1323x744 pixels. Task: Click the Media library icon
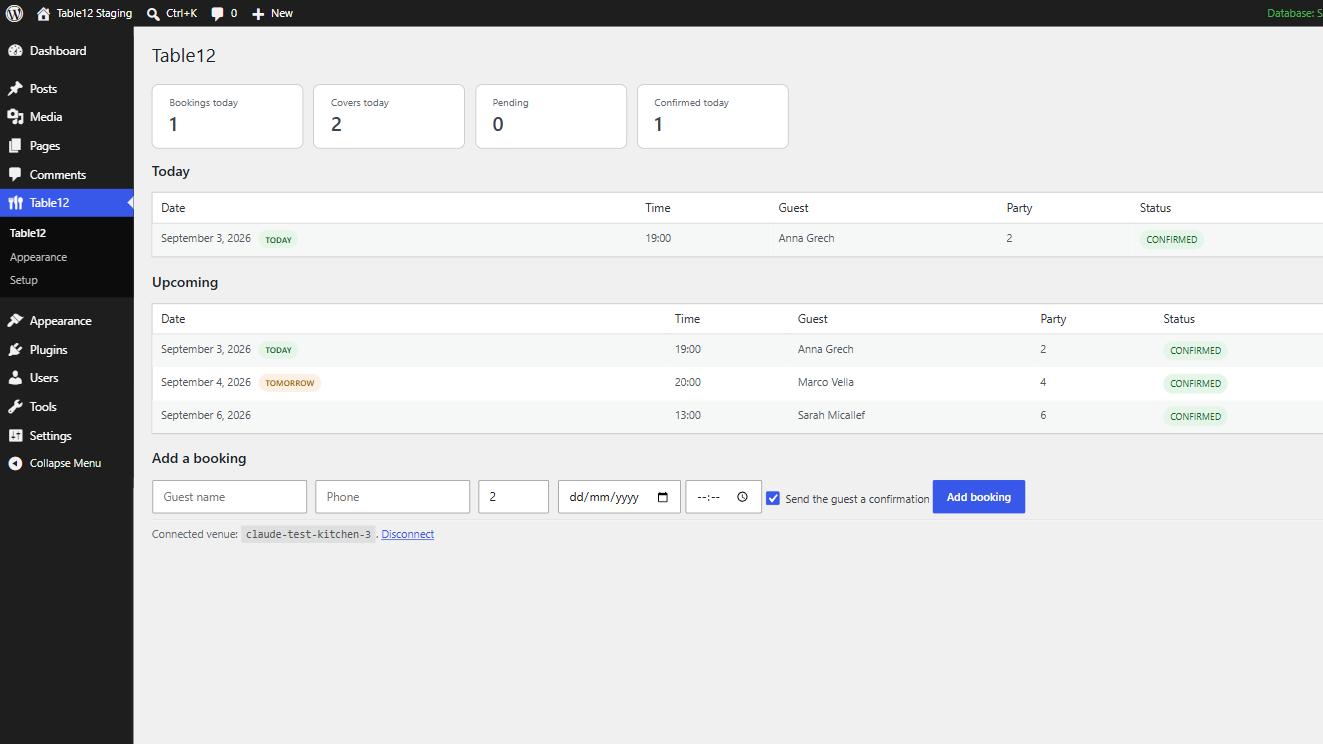pos(15,117)
